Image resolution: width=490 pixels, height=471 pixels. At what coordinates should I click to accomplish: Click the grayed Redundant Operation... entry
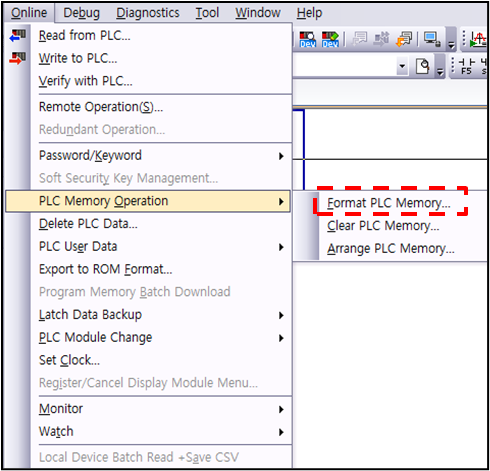[x=102, y=130]
